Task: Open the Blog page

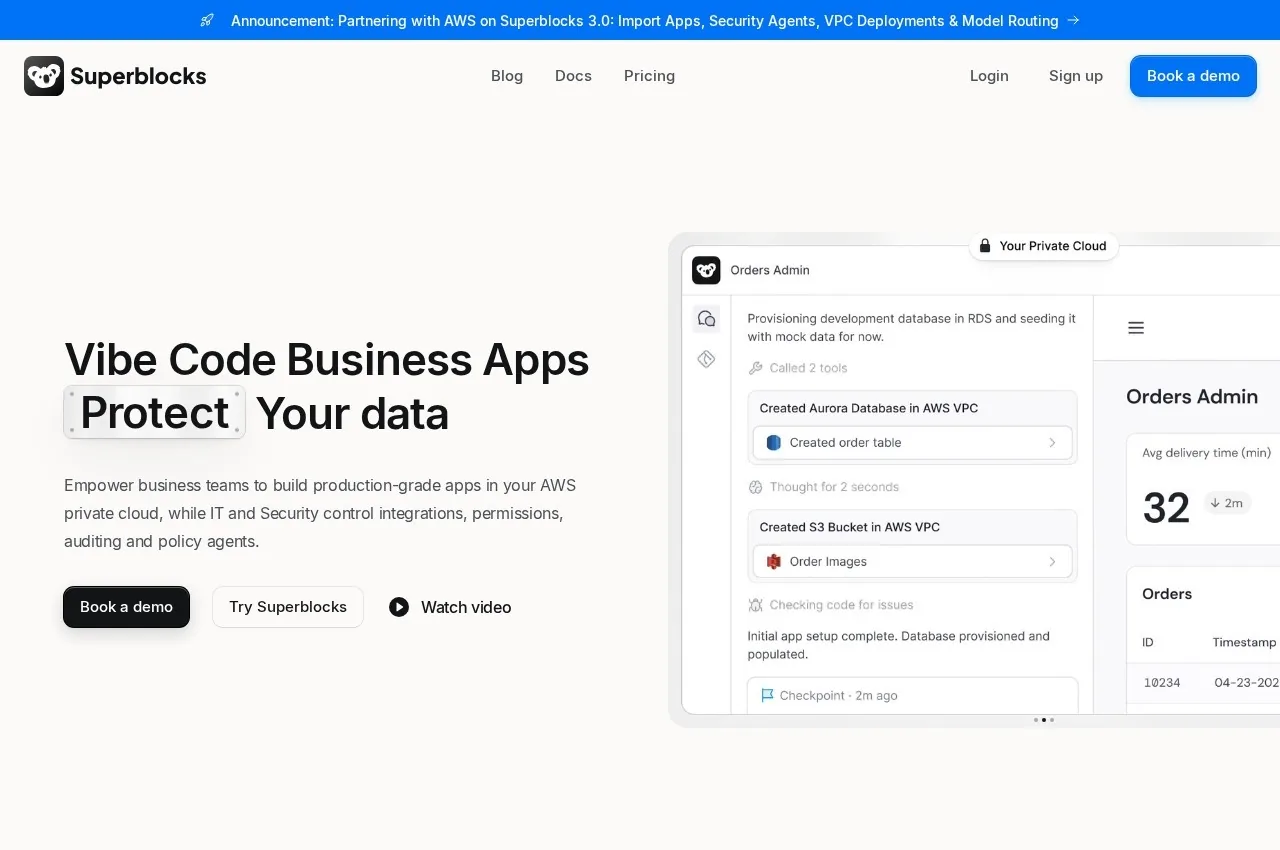Action: pos(507,76)
